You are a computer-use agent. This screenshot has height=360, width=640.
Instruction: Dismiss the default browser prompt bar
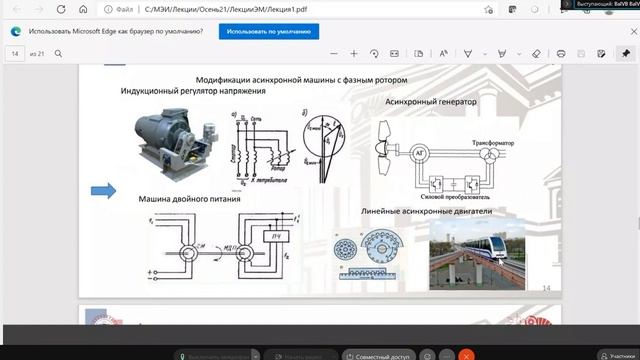click(x=633, y=31)
